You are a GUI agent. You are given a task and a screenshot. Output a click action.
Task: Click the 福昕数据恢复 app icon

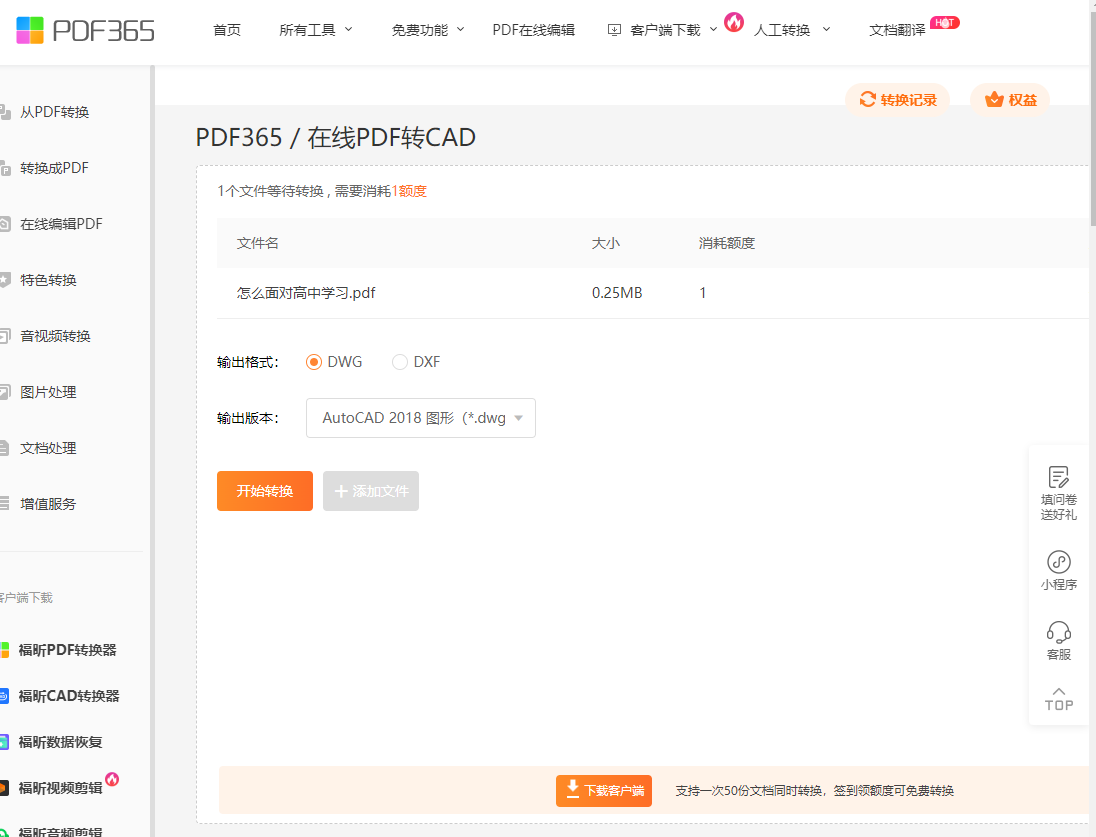pyautogui.click(x=4, y=742)
